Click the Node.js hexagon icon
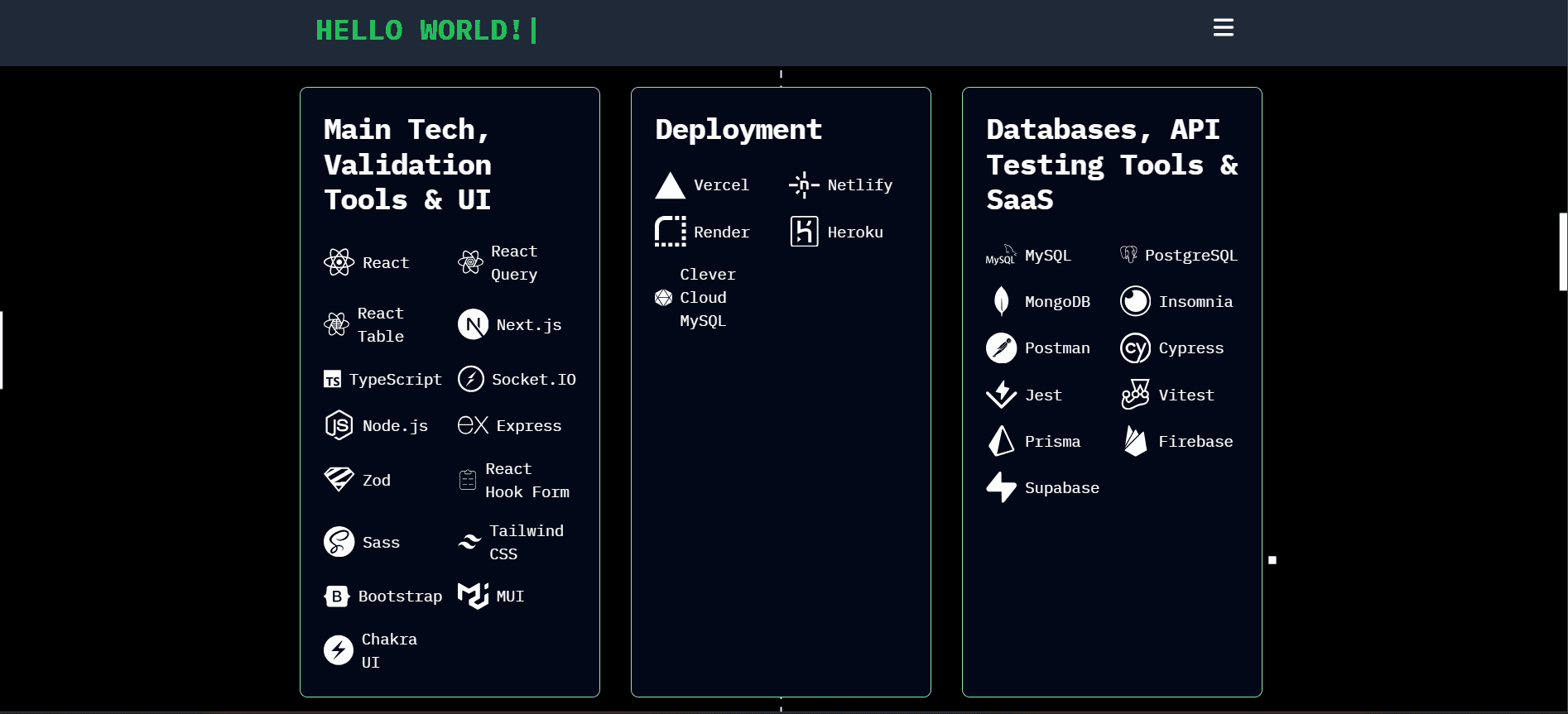 point(339,425)
